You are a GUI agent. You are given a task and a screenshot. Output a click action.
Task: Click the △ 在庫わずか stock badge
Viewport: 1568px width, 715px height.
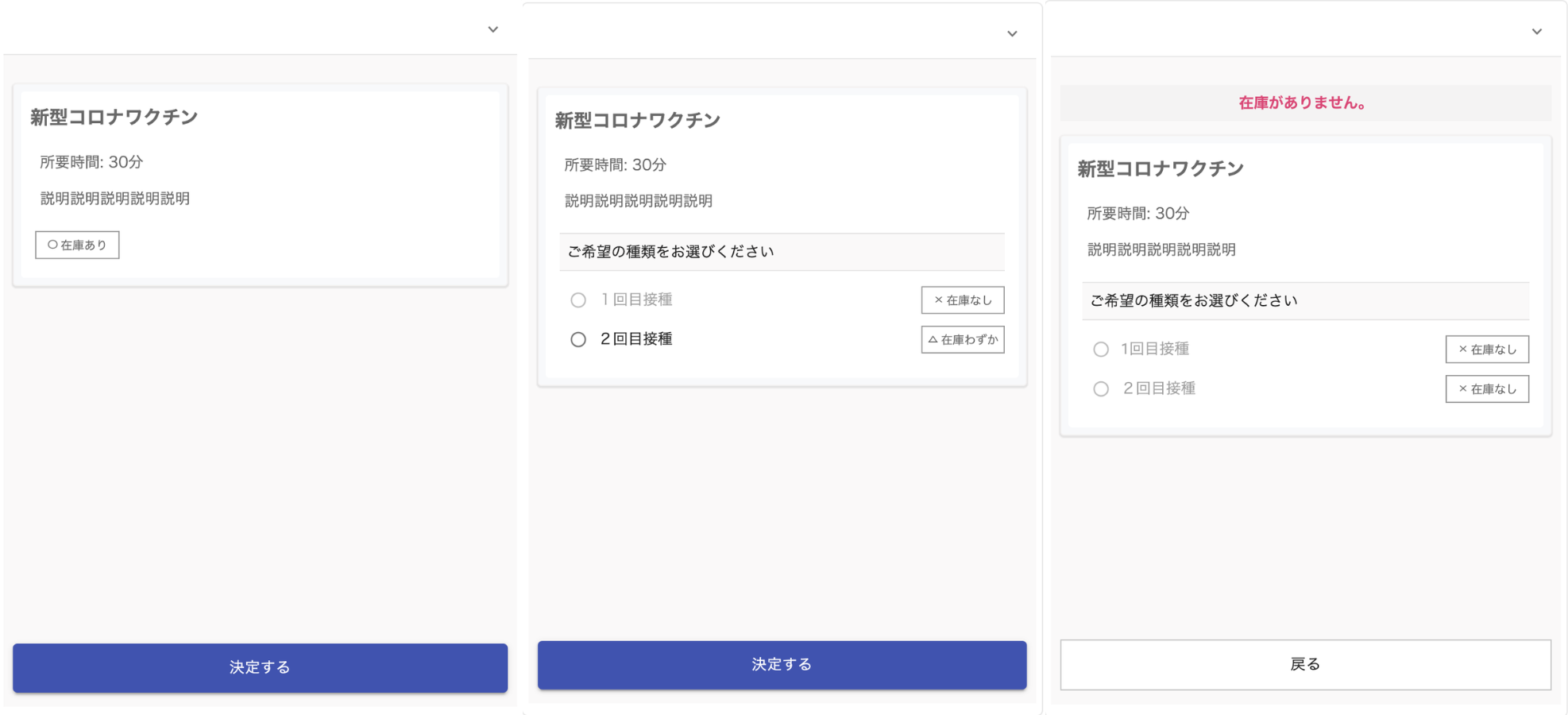point(963,340)
